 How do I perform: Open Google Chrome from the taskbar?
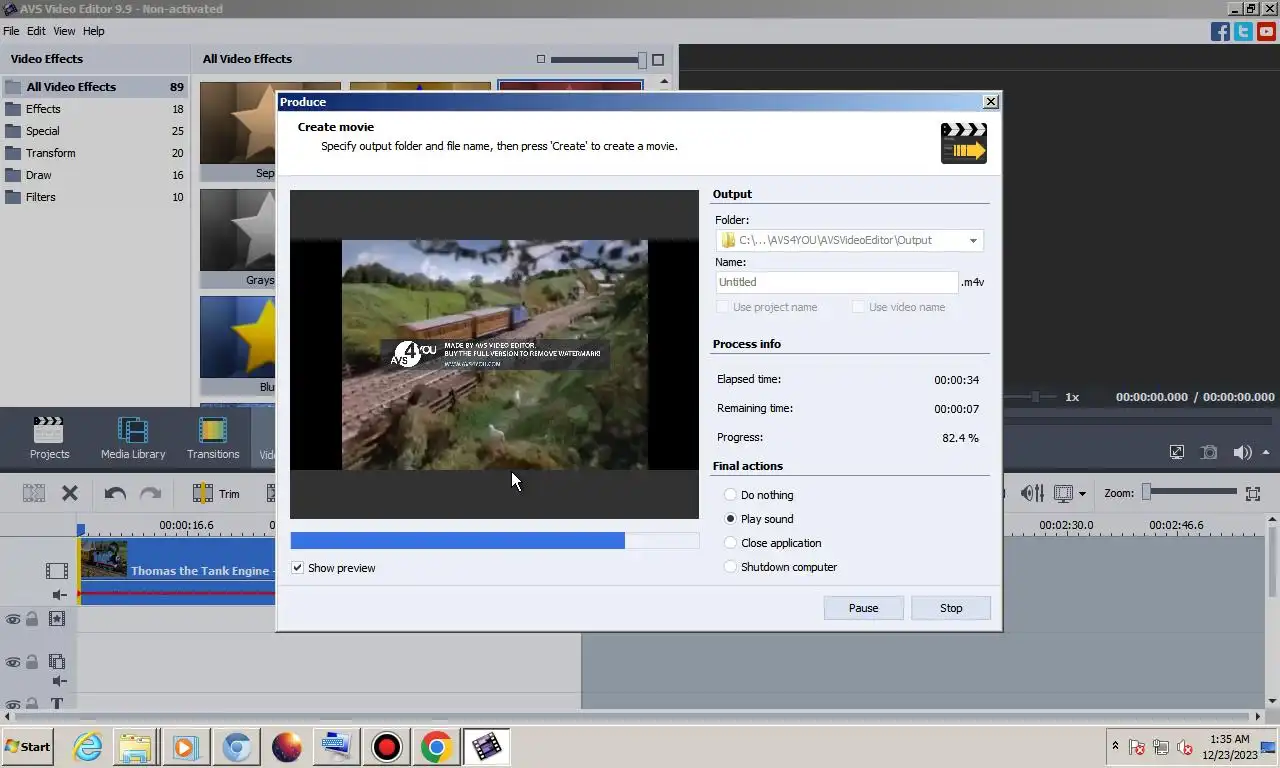(436, 747)
